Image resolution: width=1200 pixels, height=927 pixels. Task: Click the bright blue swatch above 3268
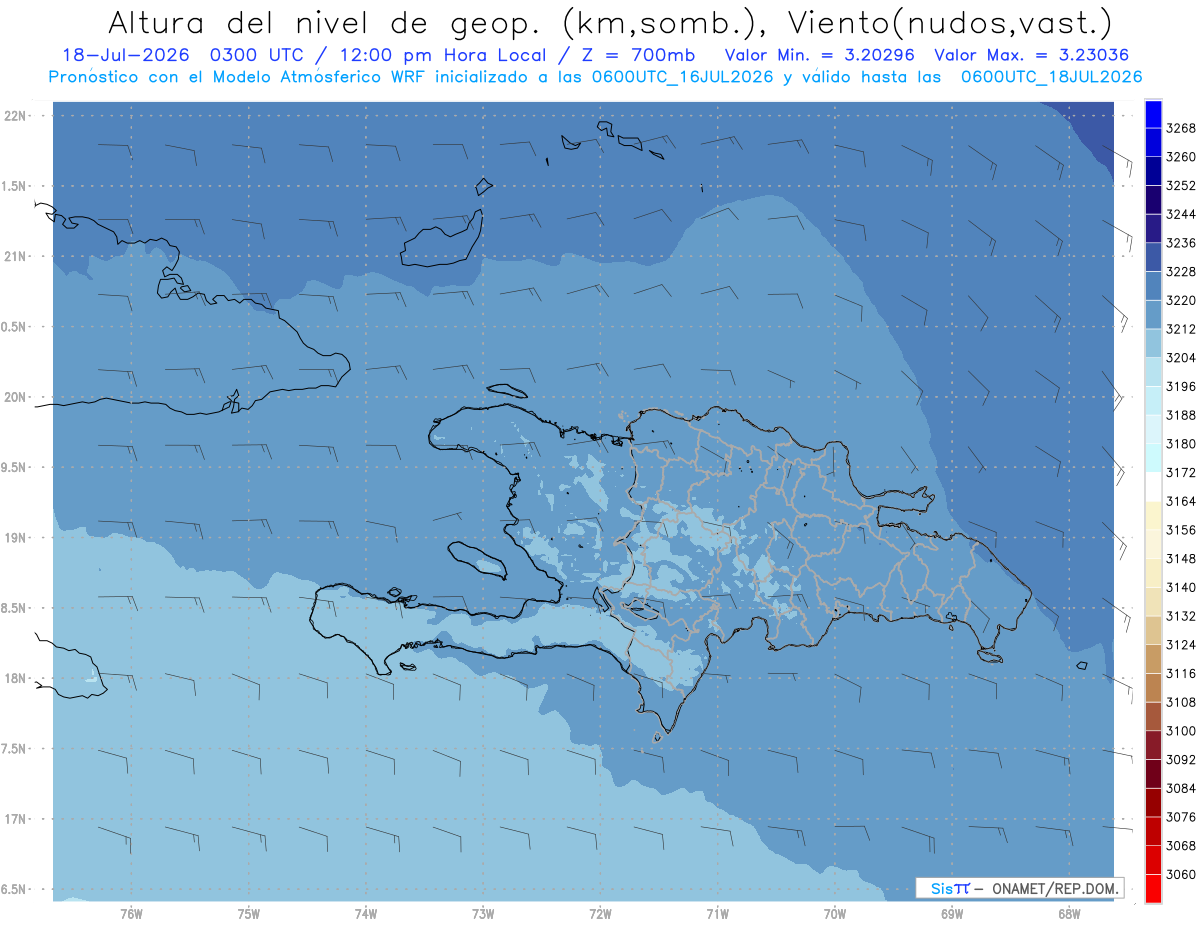point(1153,114)
